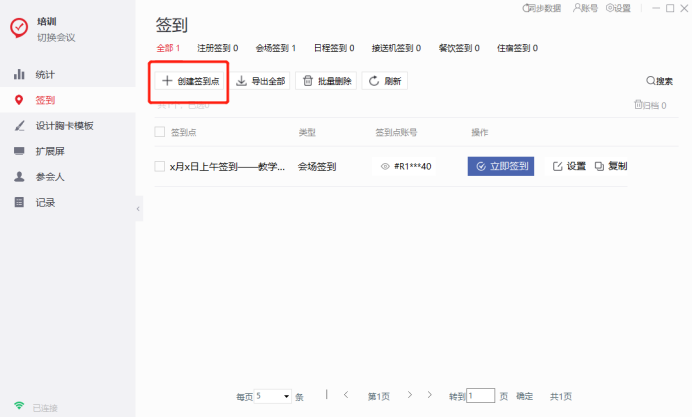This screenshot has width=693, height=417.
Task: Click 创建签到点 create check-in point button
Action: 190,81
